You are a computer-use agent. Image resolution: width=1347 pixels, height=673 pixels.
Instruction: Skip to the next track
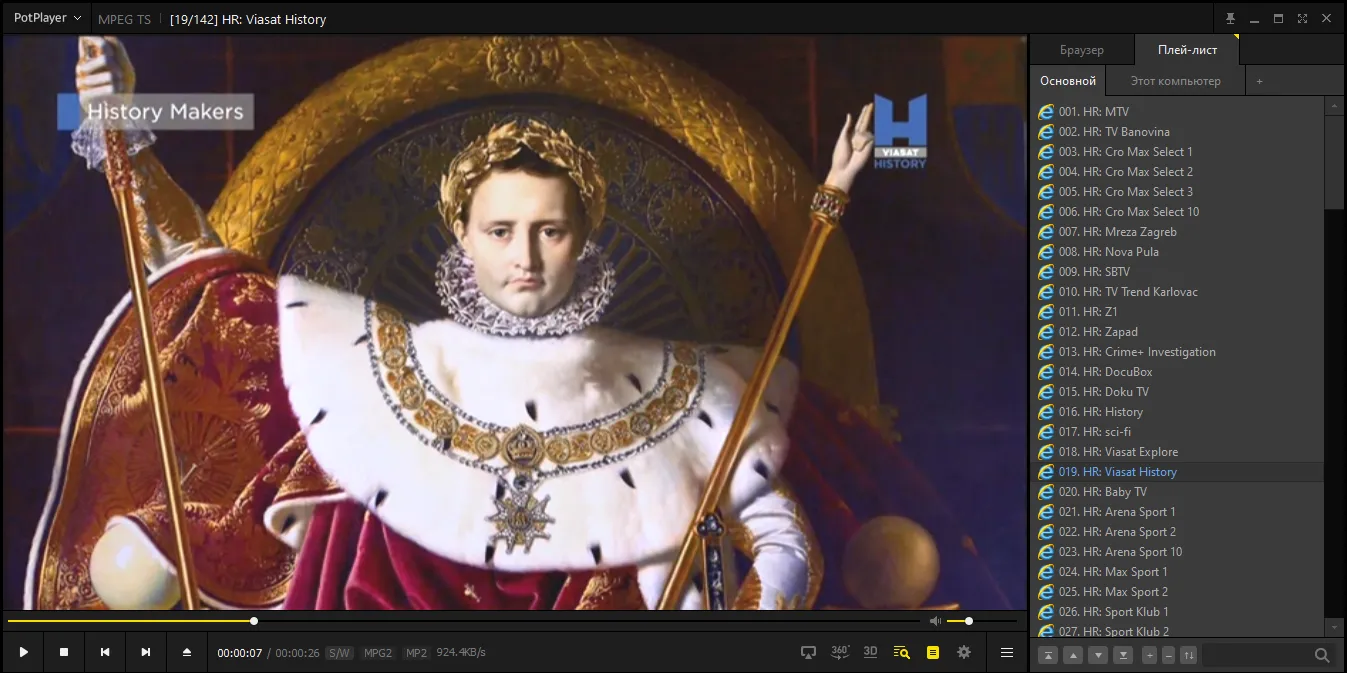[146, 652]
